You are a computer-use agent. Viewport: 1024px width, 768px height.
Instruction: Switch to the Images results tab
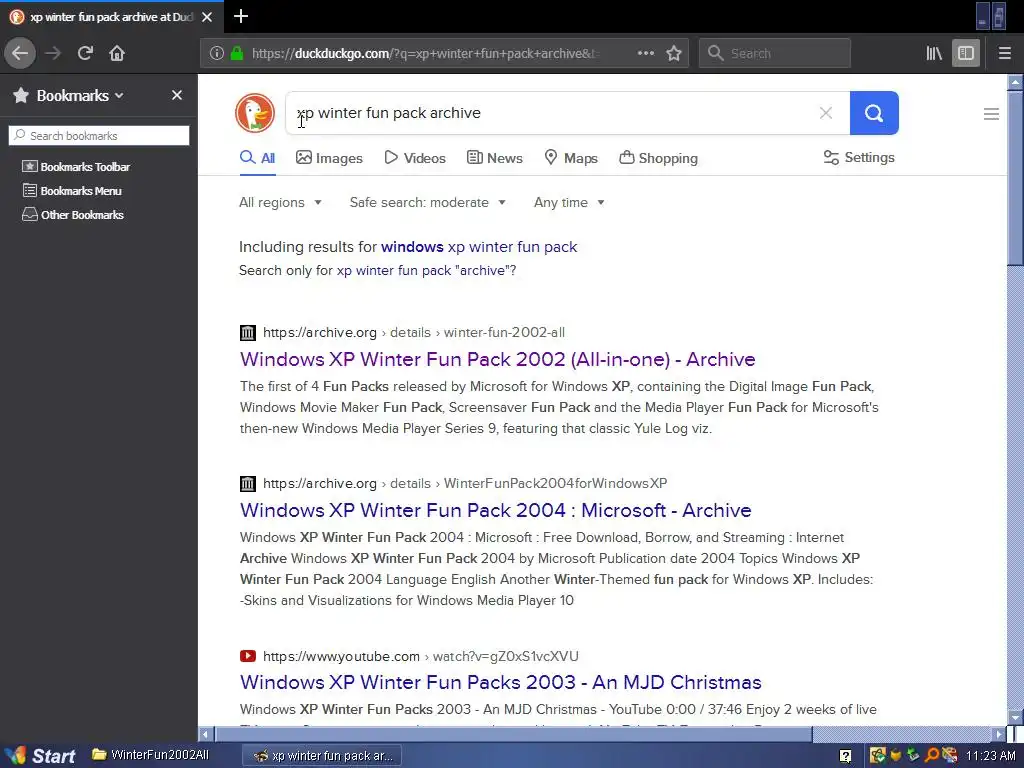(329, 158)
